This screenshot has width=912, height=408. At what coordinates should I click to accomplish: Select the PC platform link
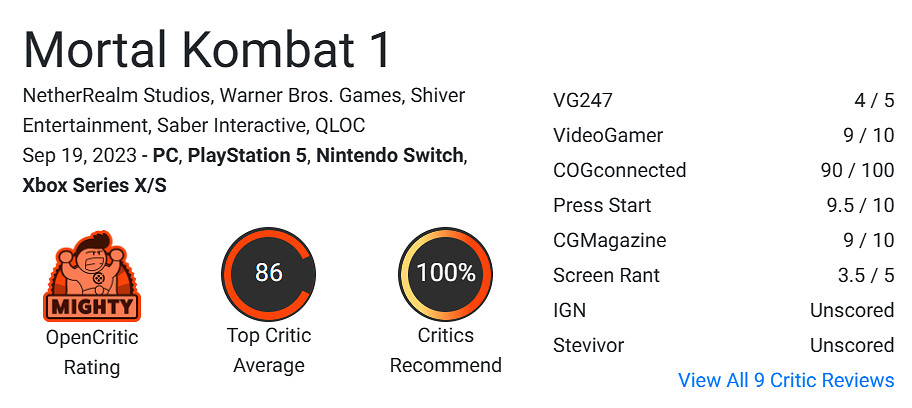coord(166,156)
